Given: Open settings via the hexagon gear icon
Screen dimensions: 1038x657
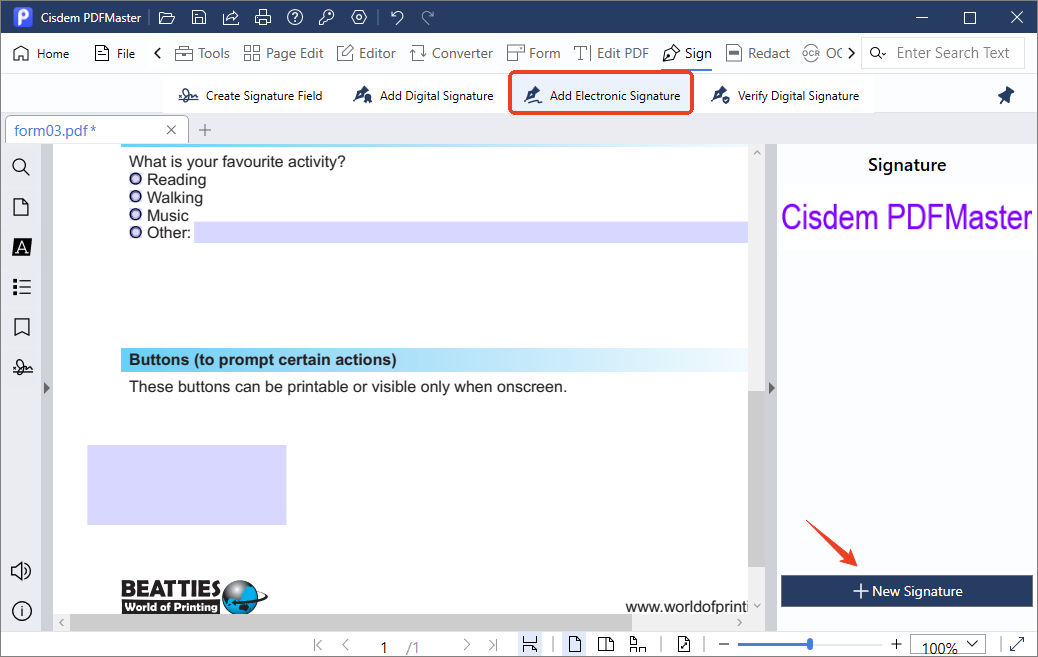Looking at the screenshot, I should pyautogui.click(x=359, y=18).
